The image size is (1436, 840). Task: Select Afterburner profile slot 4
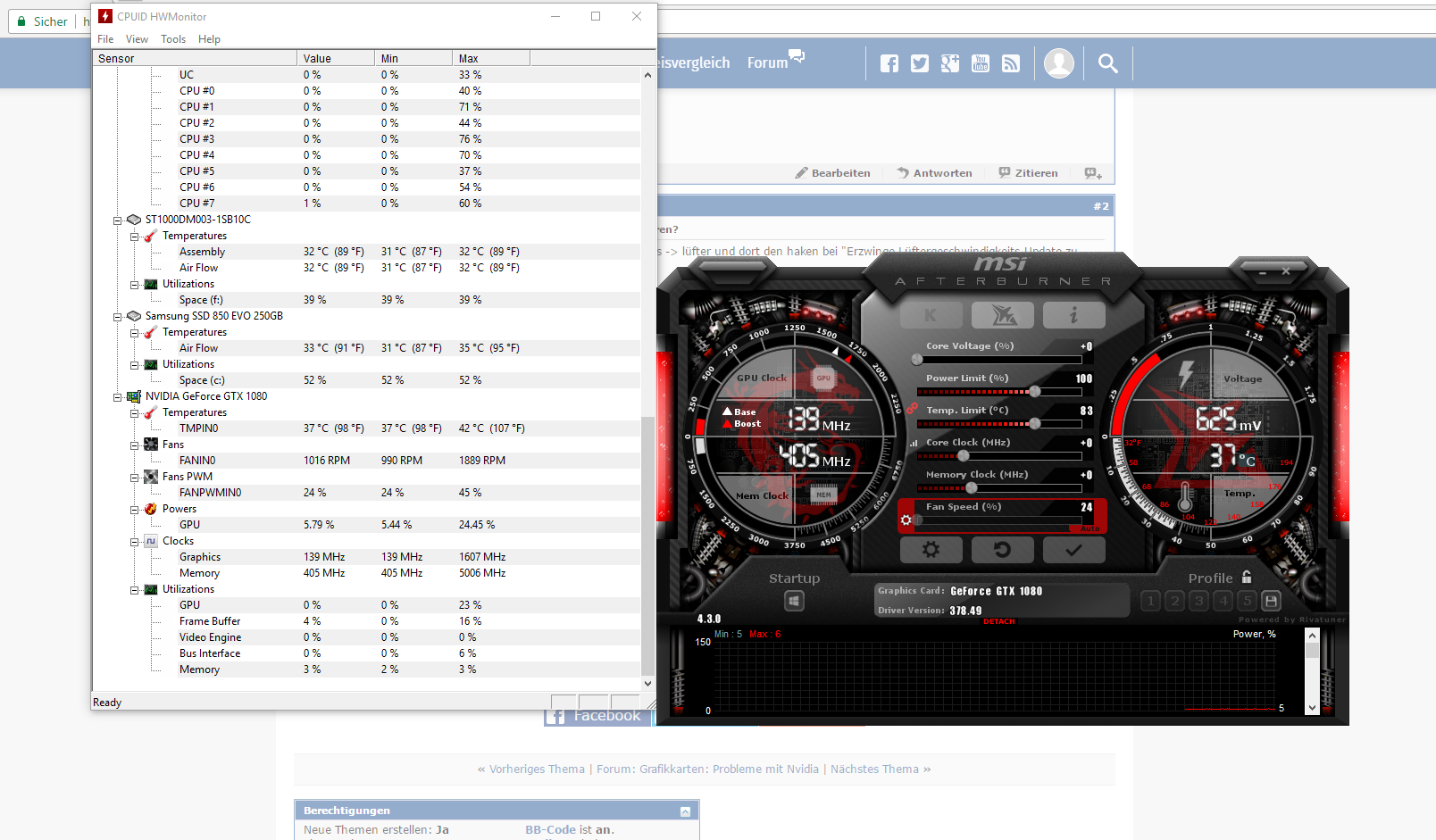click(1223, 601)
